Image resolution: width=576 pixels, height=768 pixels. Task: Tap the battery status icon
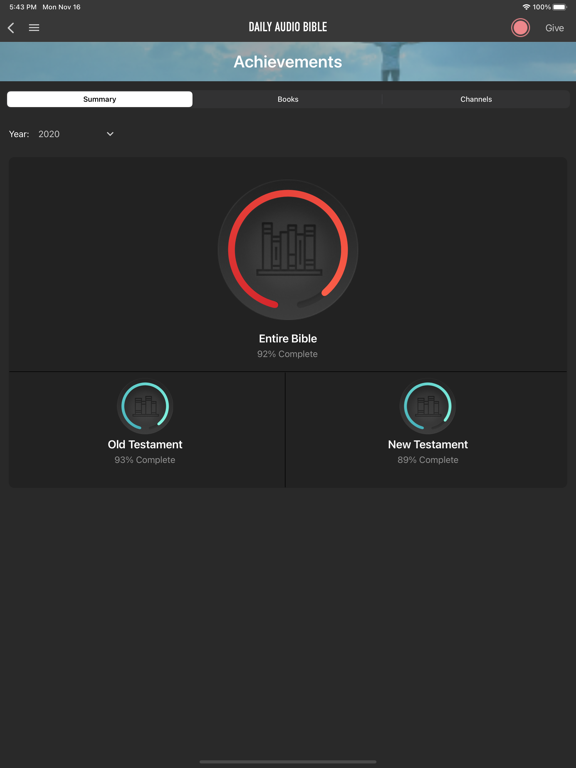click(x=560, y=7)
